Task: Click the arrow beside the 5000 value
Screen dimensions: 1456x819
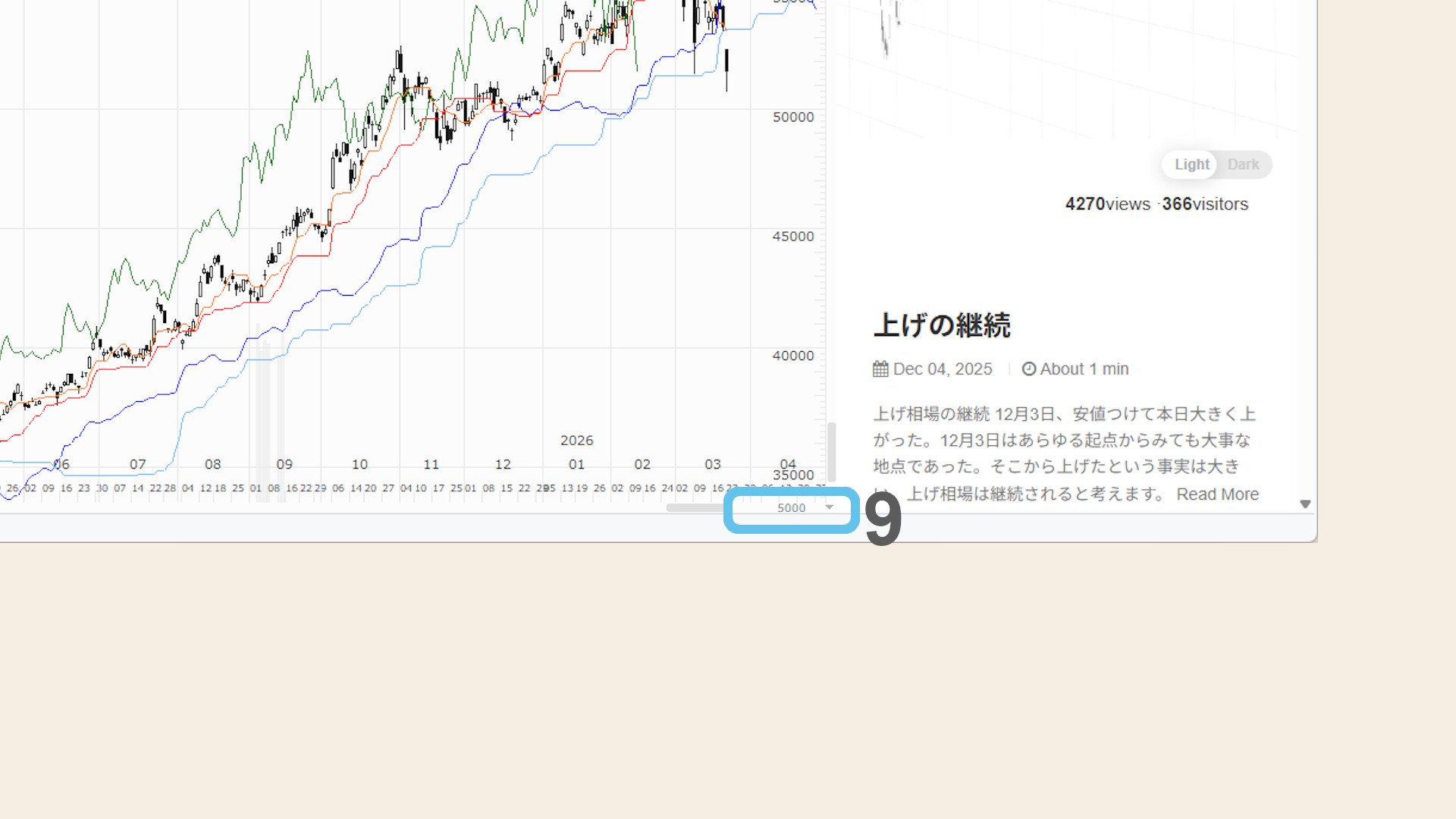Action: pyautogui.click(x=829, y=507)
